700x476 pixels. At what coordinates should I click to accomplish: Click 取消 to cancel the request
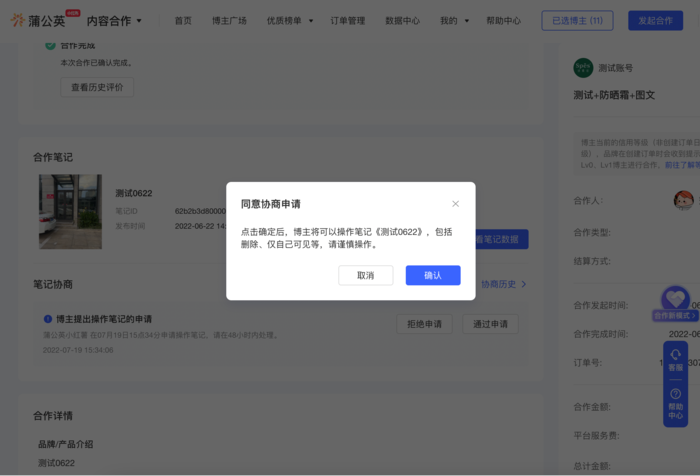tap(365, 275)
